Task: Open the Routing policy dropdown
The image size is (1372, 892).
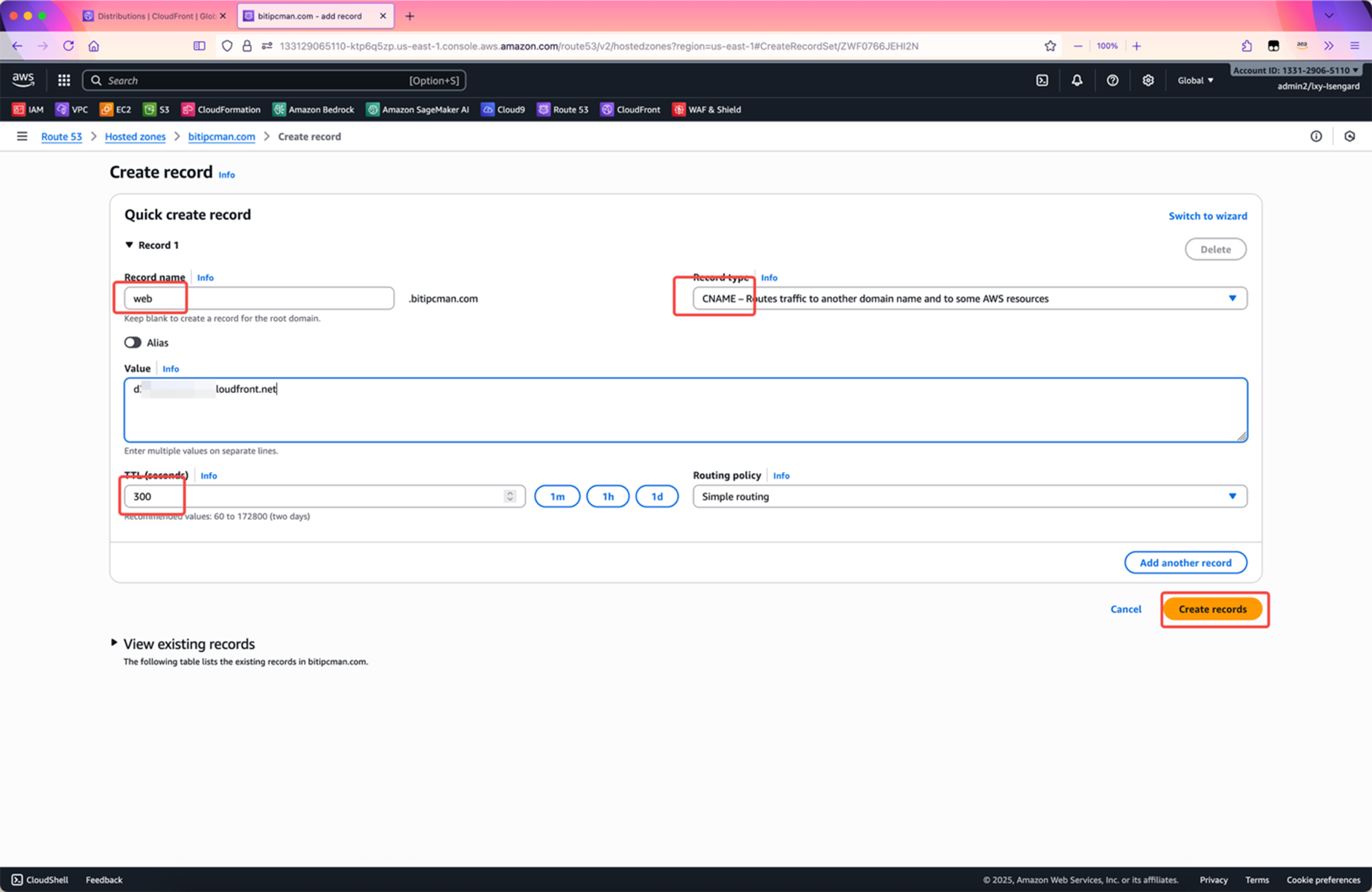Action: (969, 496)
